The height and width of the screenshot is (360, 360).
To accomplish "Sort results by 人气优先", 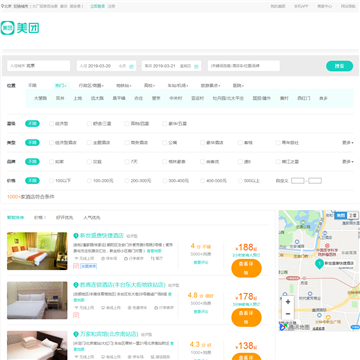I will pyautogui.click(x=92, y=218).
